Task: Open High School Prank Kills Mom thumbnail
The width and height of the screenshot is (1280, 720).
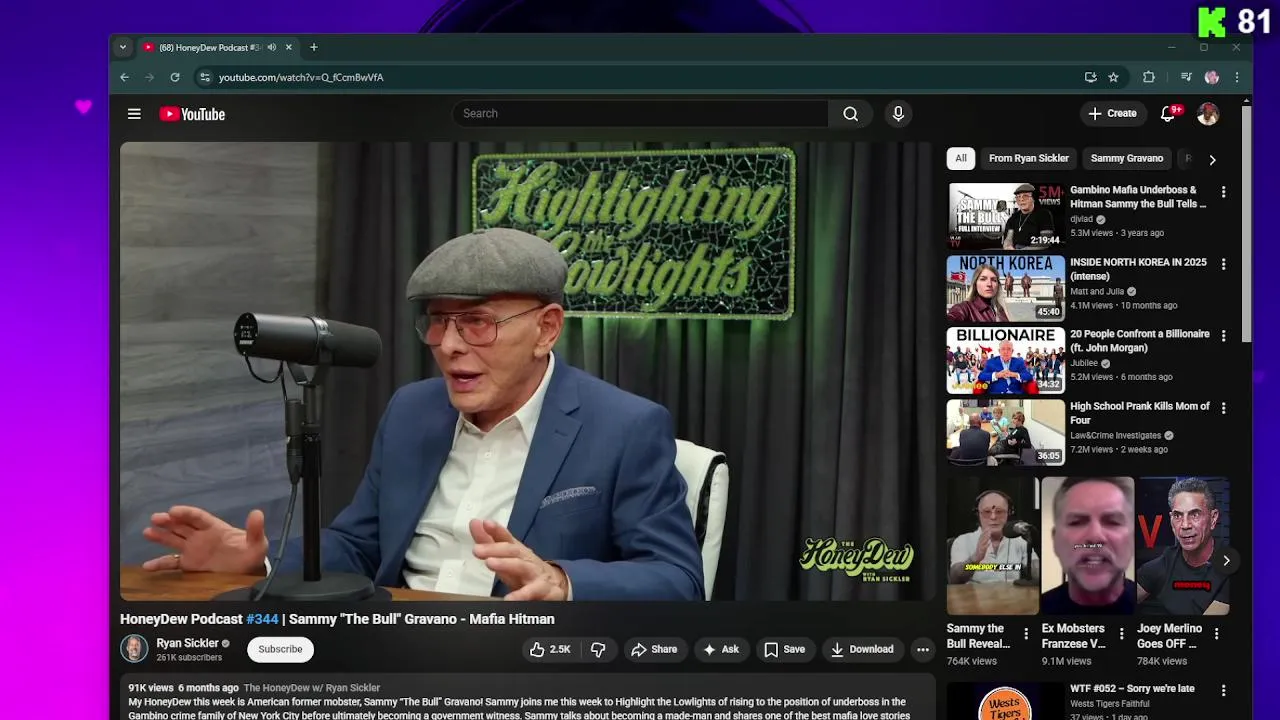Action: [x=1006, y=432]
